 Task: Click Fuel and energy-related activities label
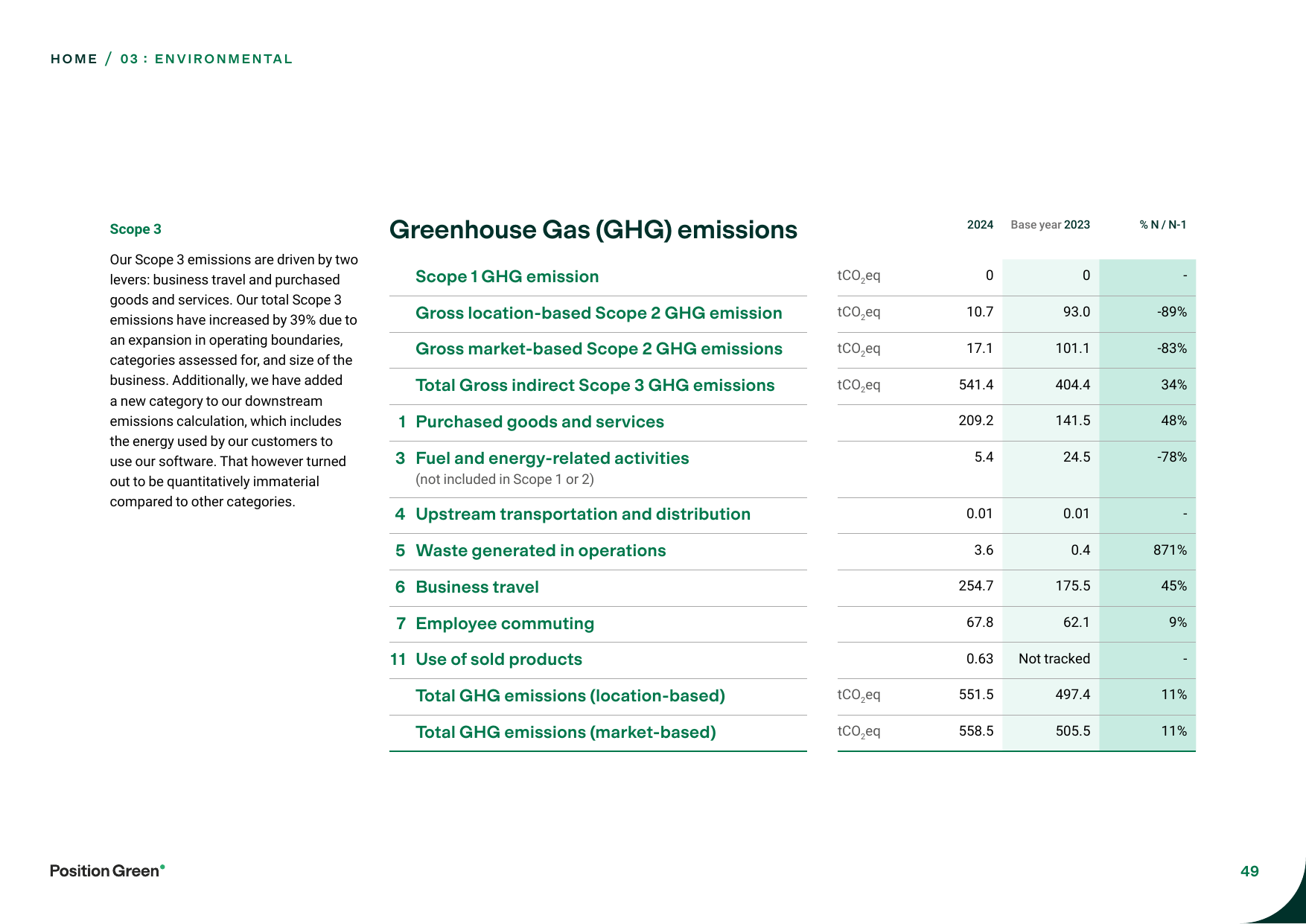pos(552,458)
